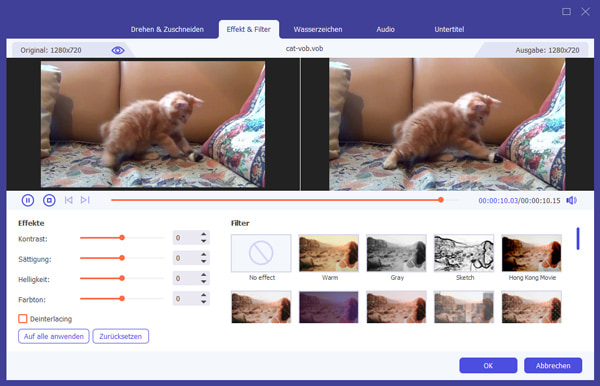
Task: Apply the Hong Kong Movie filter
Action: click(532, 253)
